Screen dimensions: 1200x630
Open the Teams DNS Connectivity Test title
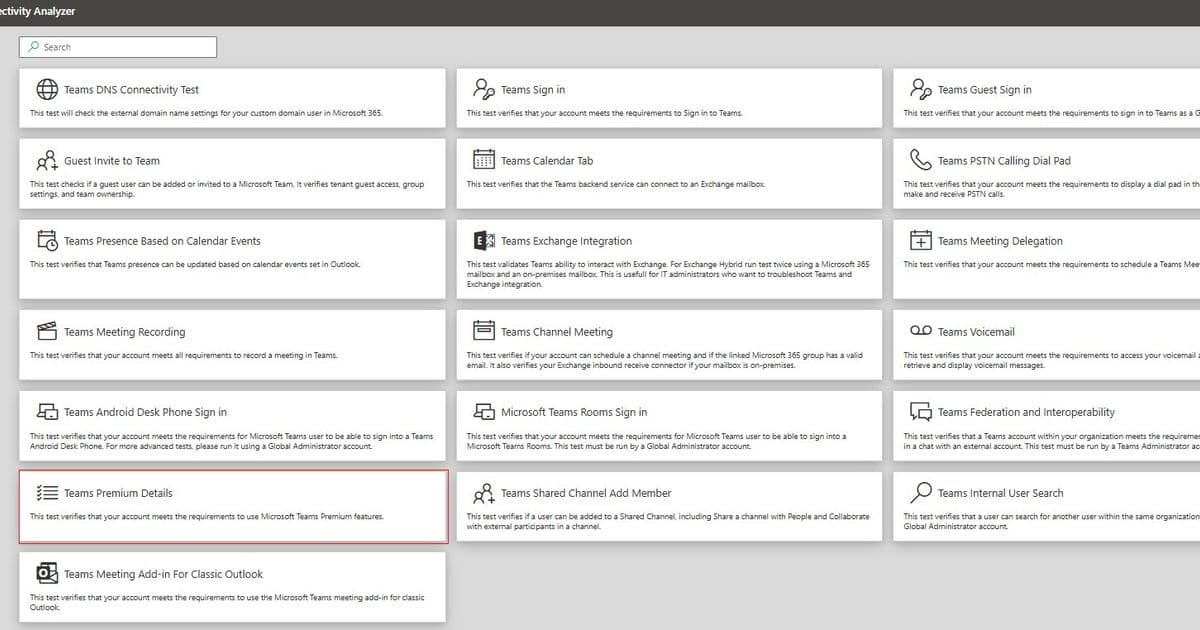tap(131, 90)
